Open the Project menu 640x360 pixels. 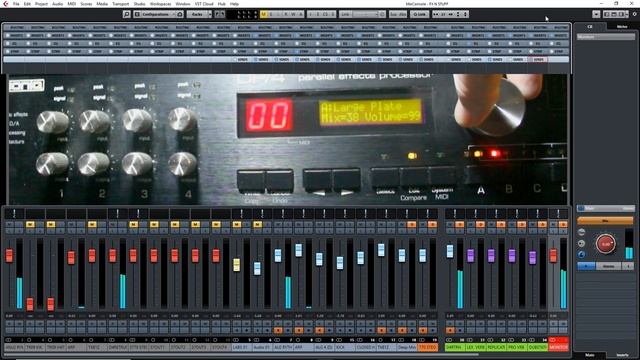(41, 4)
